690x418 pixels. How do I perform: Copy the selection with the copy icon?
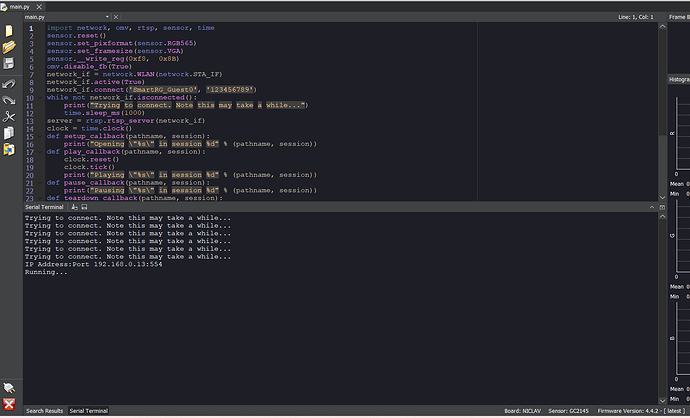(9, 133)
